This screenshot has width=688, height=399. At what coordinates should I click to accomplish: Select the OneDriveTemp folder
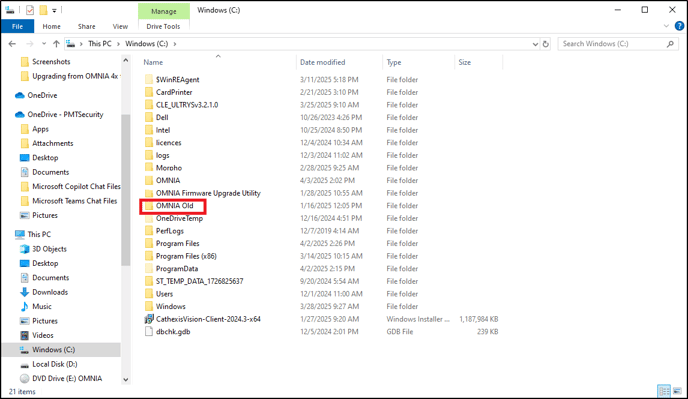[179, 218]
